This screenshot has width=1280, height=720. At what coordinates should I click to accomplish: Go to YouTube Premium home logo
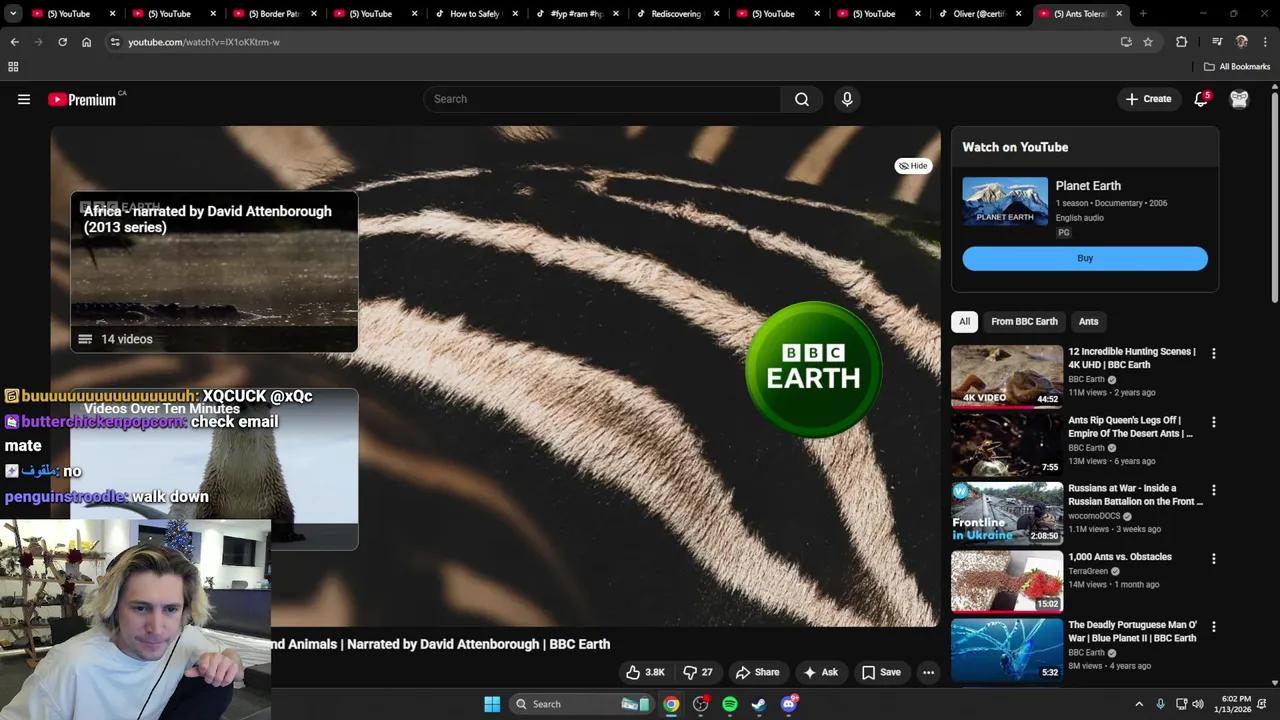point(82,99)
